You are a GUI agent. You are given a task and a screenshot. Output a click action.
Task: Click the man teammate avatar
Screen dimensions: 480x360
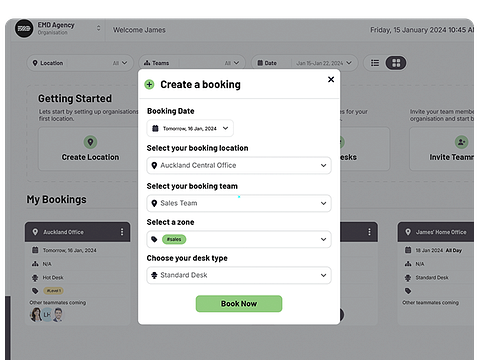coord(58,315)
